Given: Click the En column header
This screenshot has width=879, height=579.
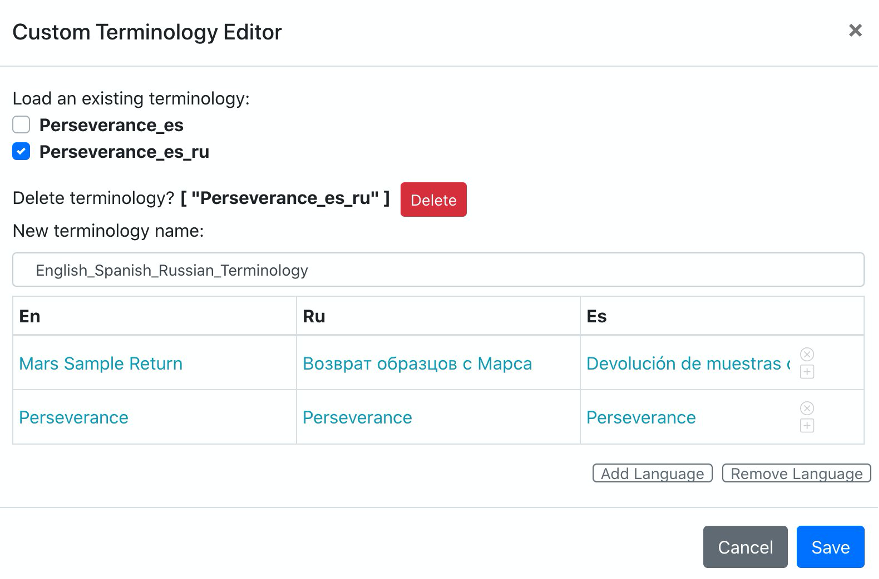Looking at the screenshot, I should pos(28,315).
